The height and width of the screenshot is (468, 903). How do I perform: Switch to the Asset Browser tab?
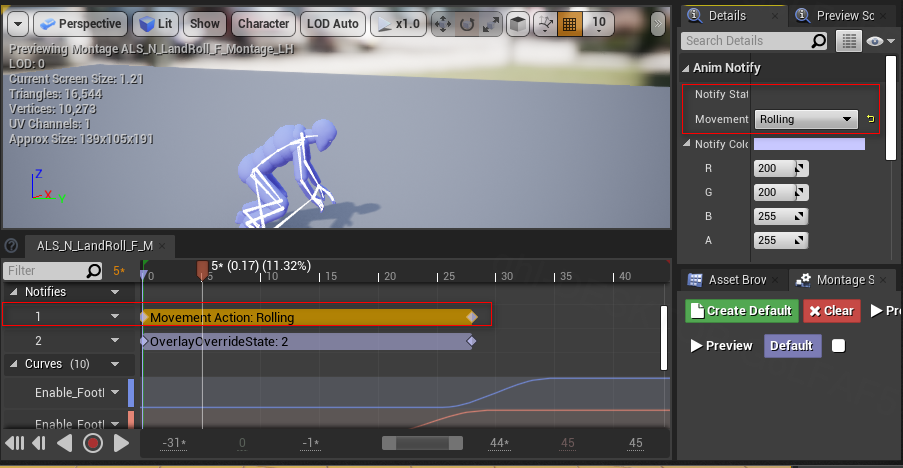(734, 280)
